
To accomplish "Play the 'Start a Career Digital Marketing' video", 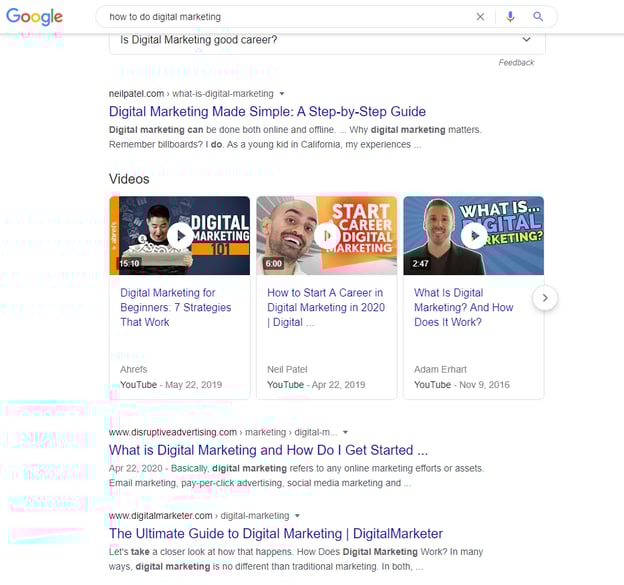I will pyautogui.click(x=327, y=236).
